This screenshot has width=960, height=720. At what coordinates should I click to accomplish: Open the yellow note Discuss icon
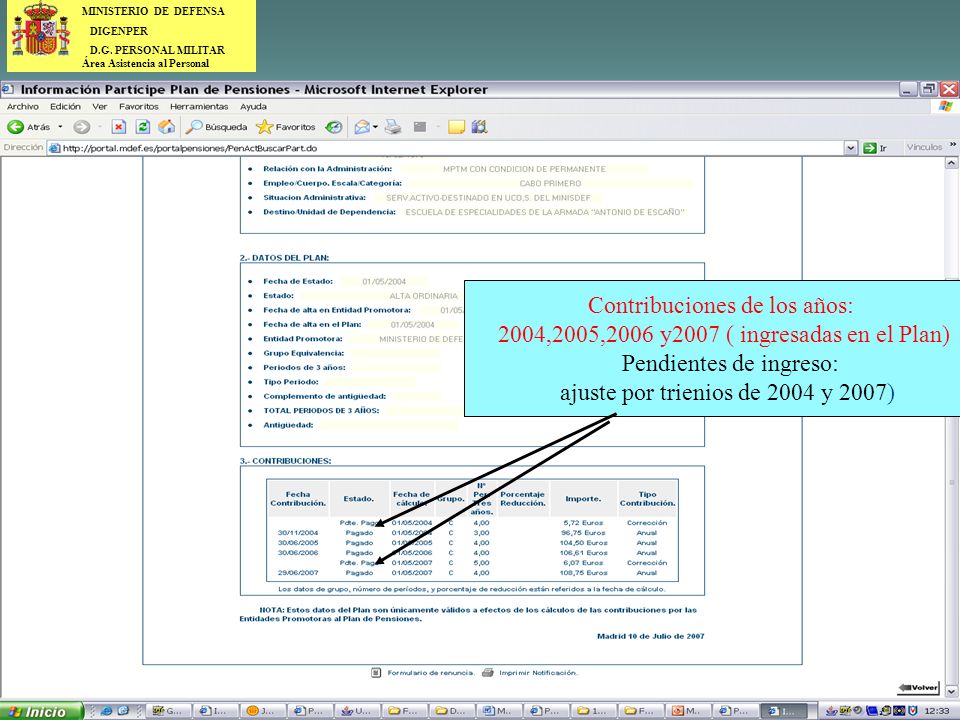coord(456,127)
